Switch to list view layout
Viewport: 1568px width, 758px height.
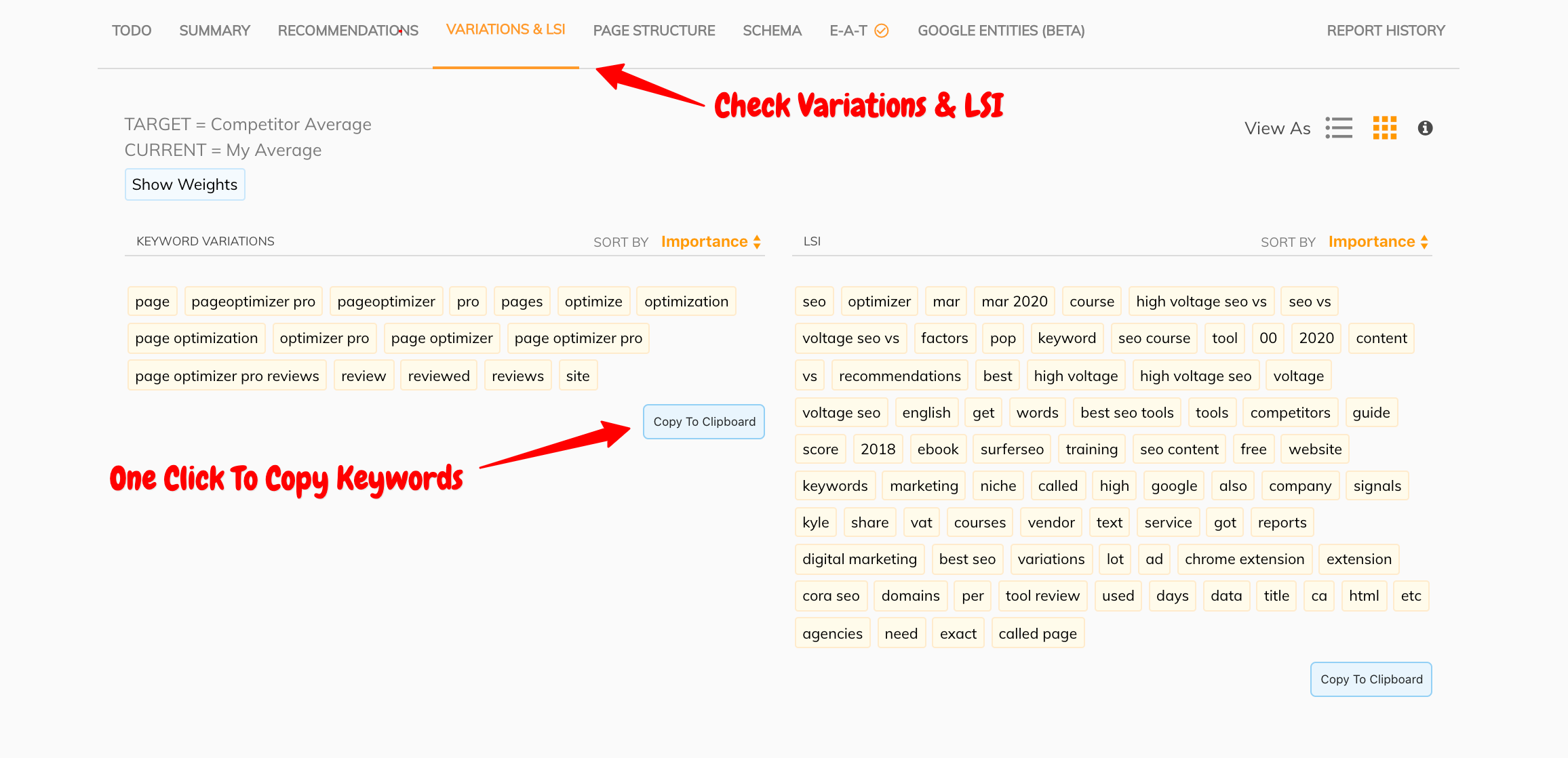(x=1339, y=127)
